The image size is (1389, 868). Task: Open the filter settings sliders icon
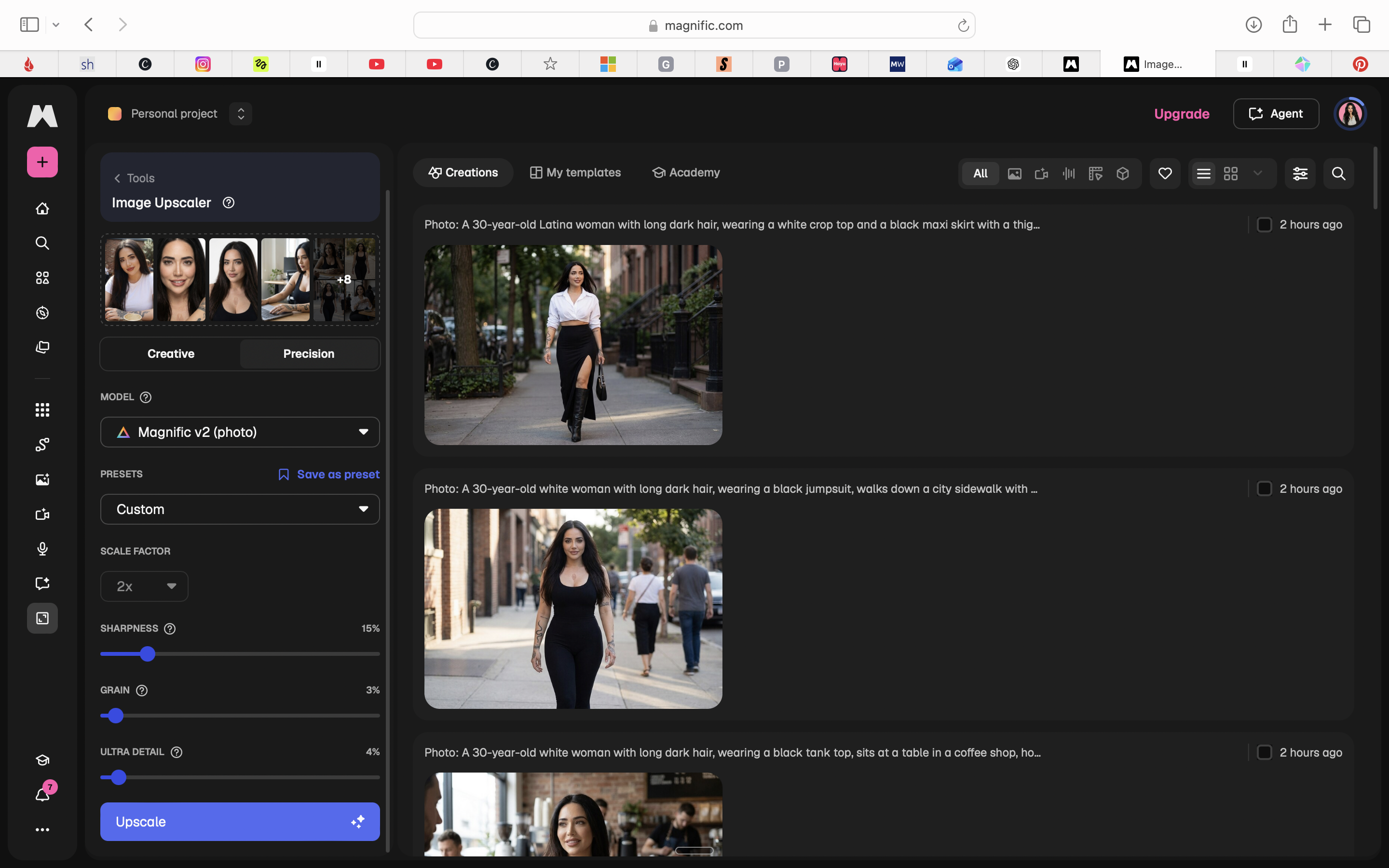[1300, 174]
